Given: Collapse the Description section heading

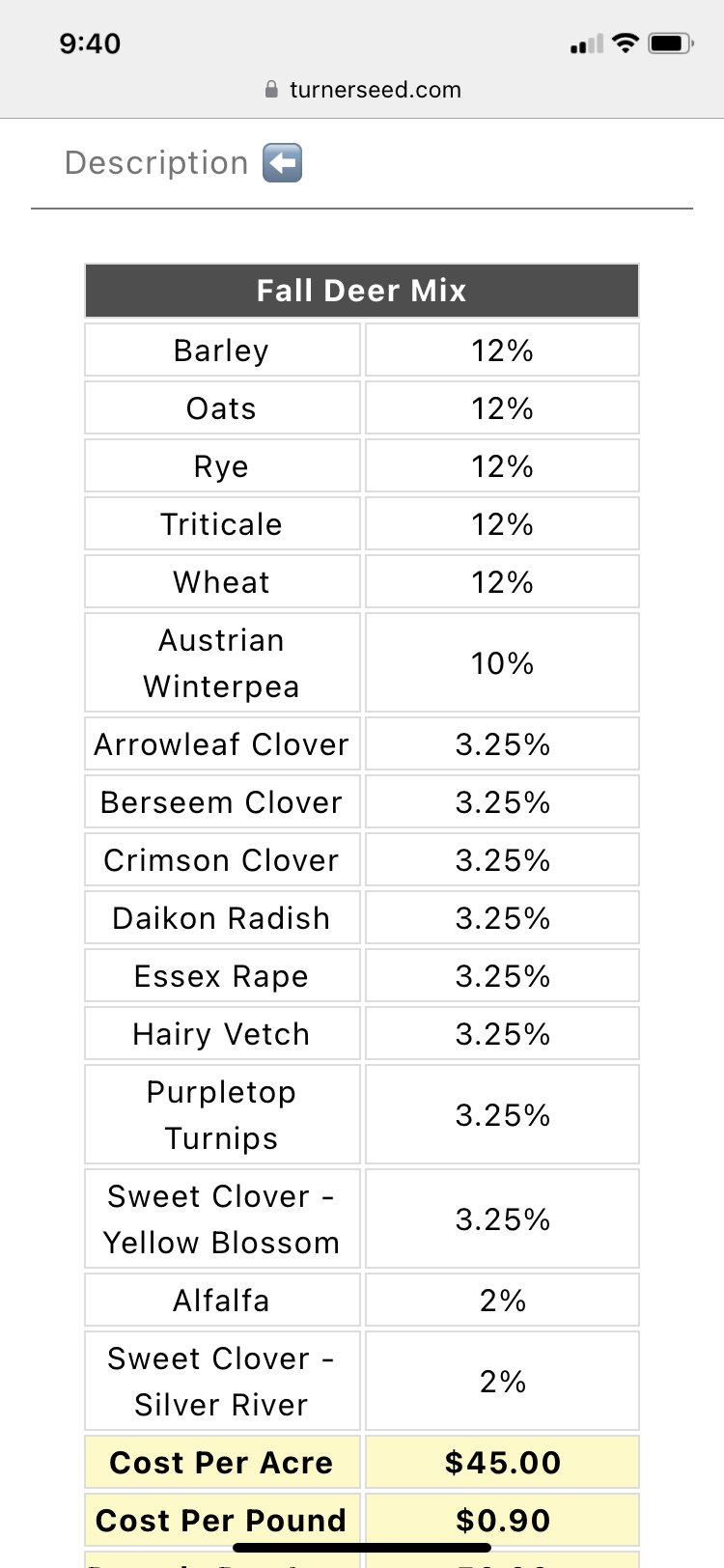Looking at the screenshot, I should click(156, 163).
